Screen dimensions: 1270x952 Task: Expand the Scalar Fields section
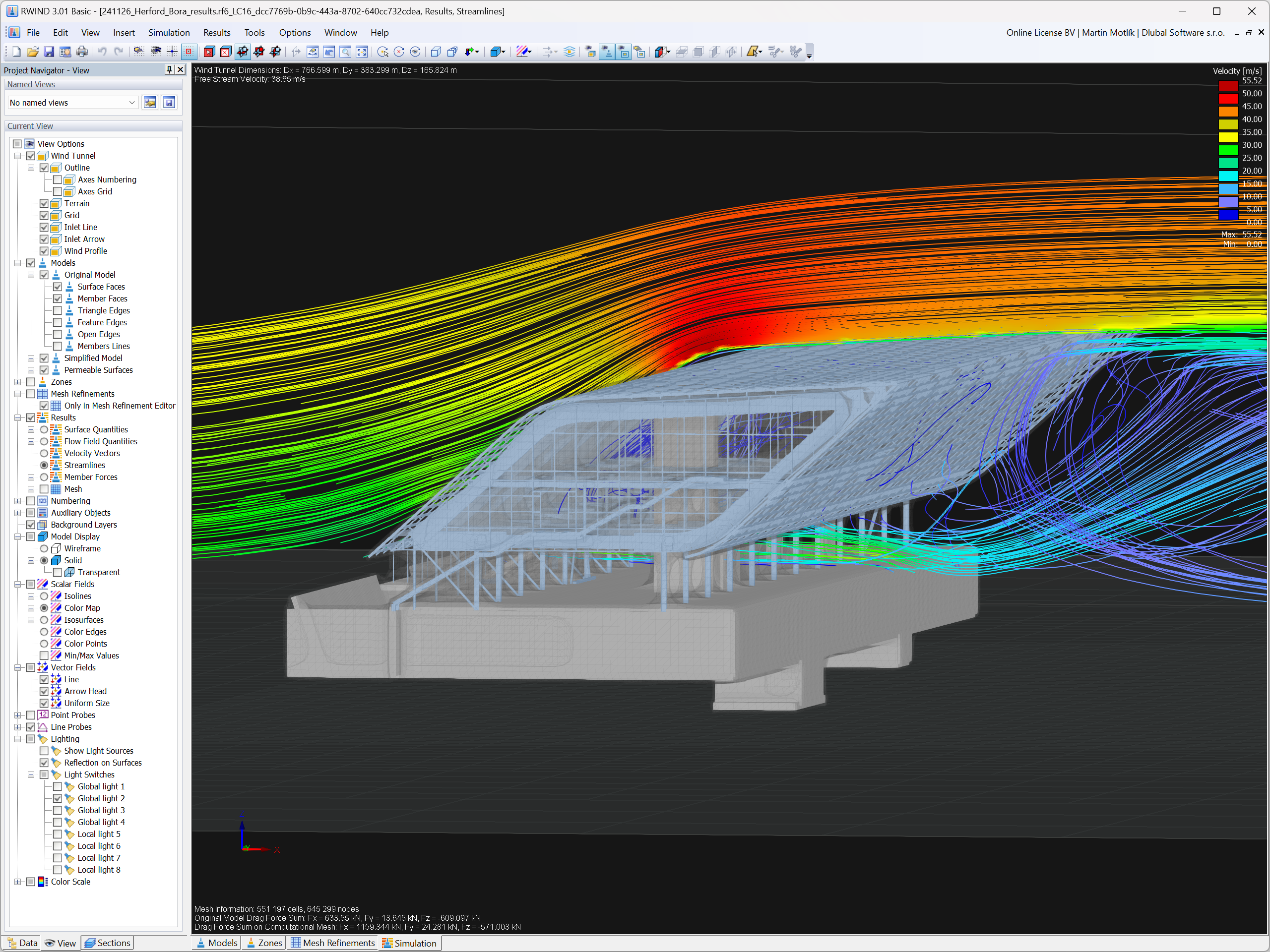click(17, 584)
